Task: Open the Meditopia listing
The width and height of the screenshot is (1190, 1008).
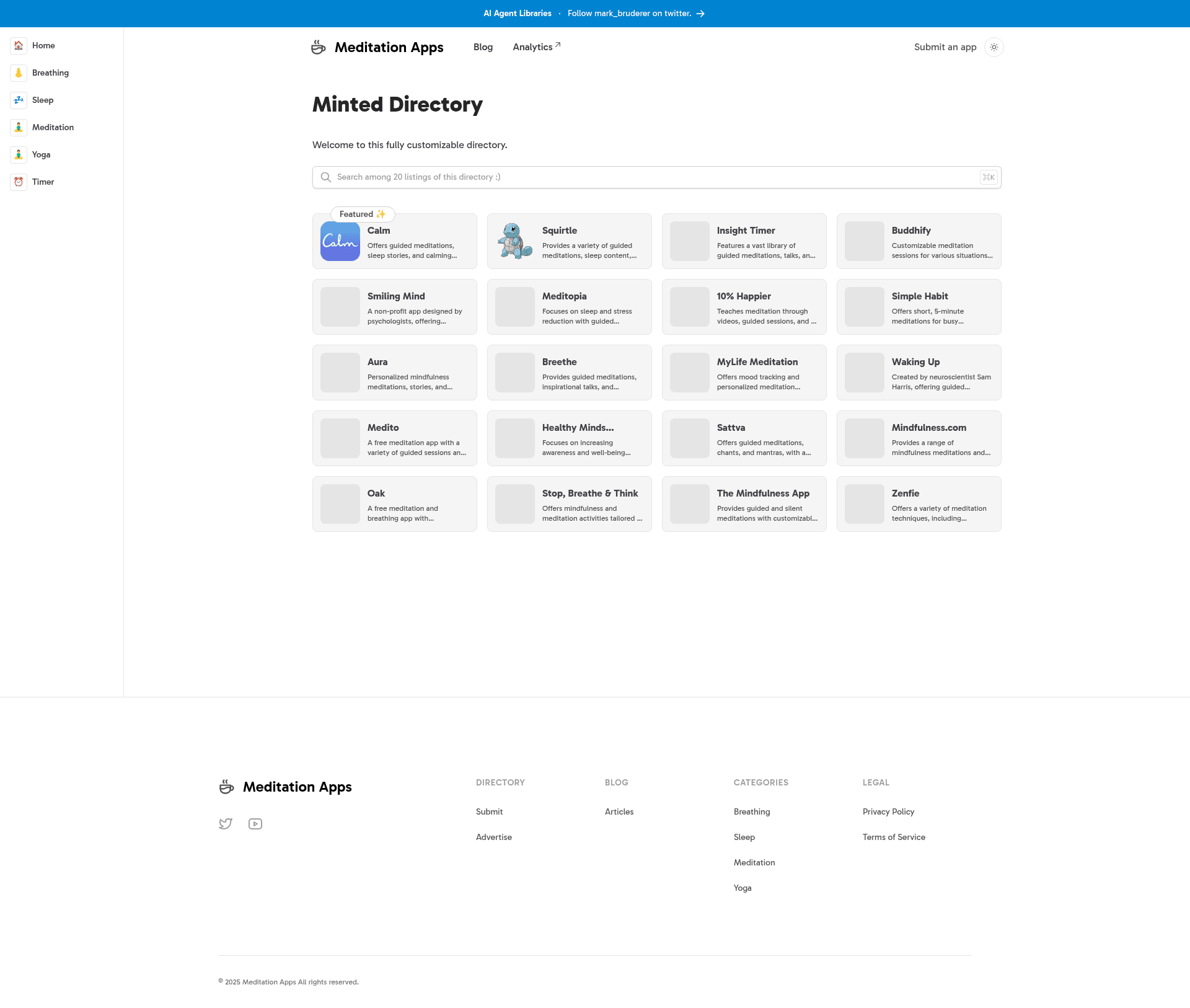Action: pyautogui.click(x=570, y=307)
